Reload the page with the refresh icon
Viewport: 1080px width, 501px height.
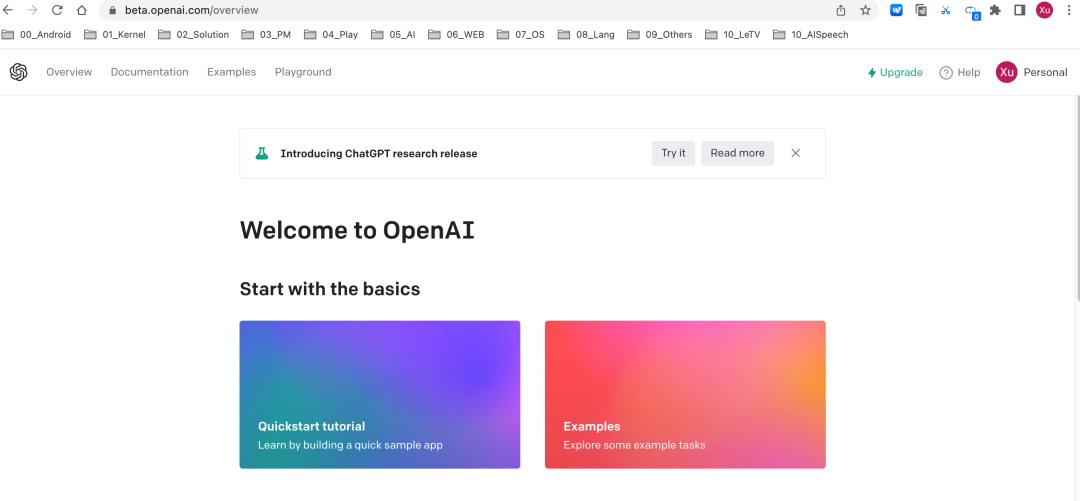click(x=57, y=10)
